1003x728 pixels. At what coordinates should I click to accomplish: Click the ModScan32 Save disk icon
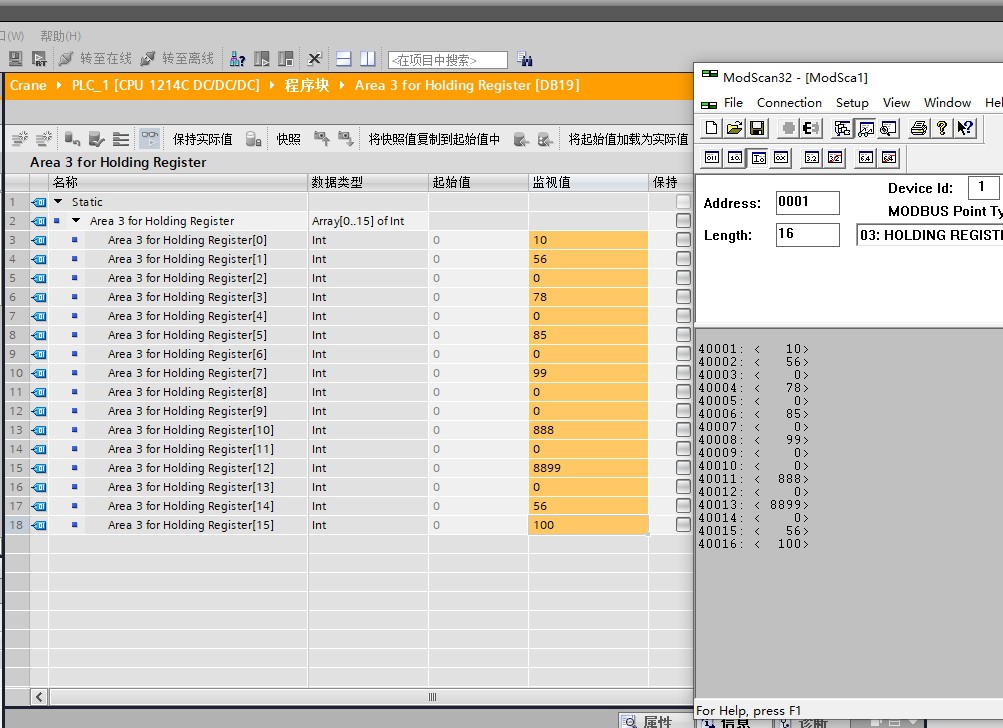[757, 128]
